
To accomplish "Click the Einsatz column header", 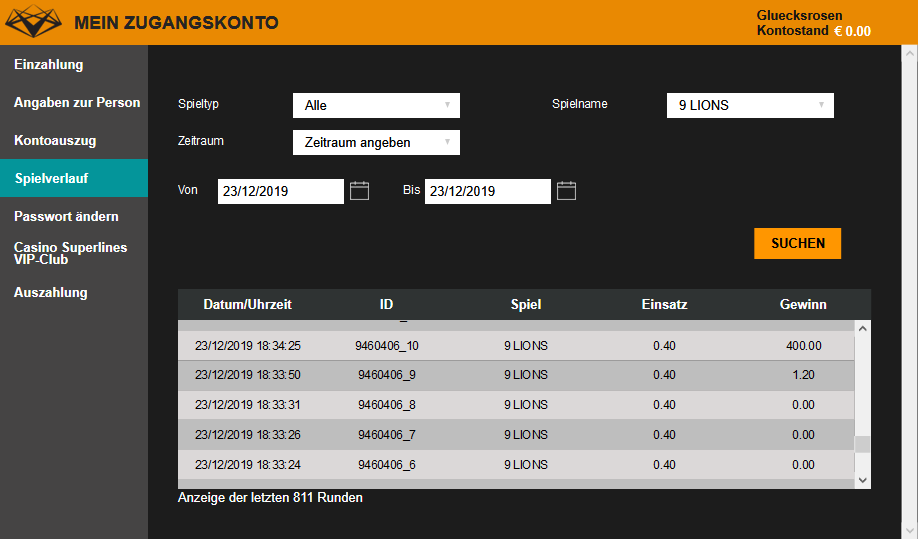I will click(x=664, y=304).
